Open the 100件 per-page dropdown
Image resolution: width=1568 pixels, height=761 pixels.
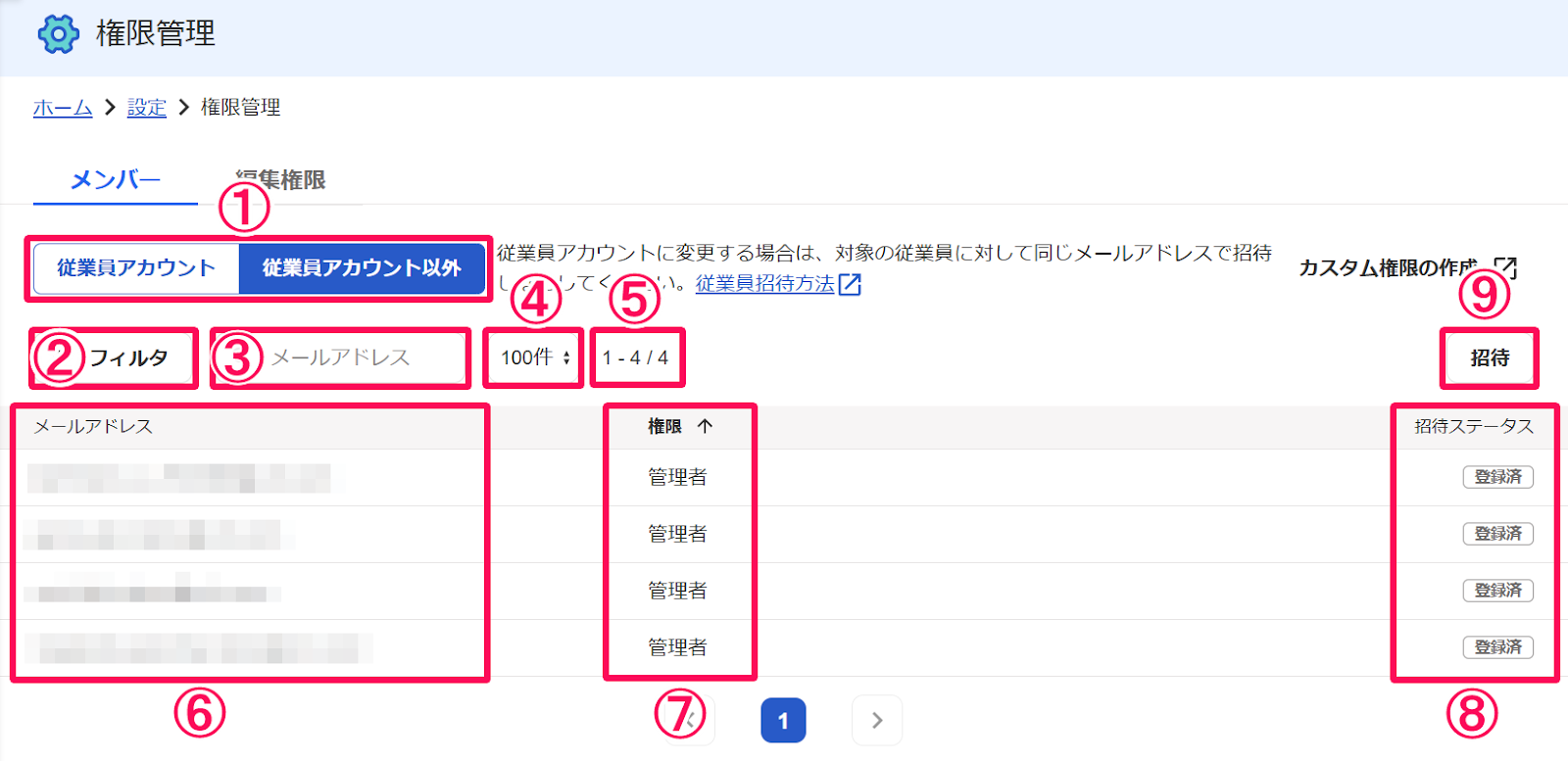pyautogui.click(x=535, y=357)
